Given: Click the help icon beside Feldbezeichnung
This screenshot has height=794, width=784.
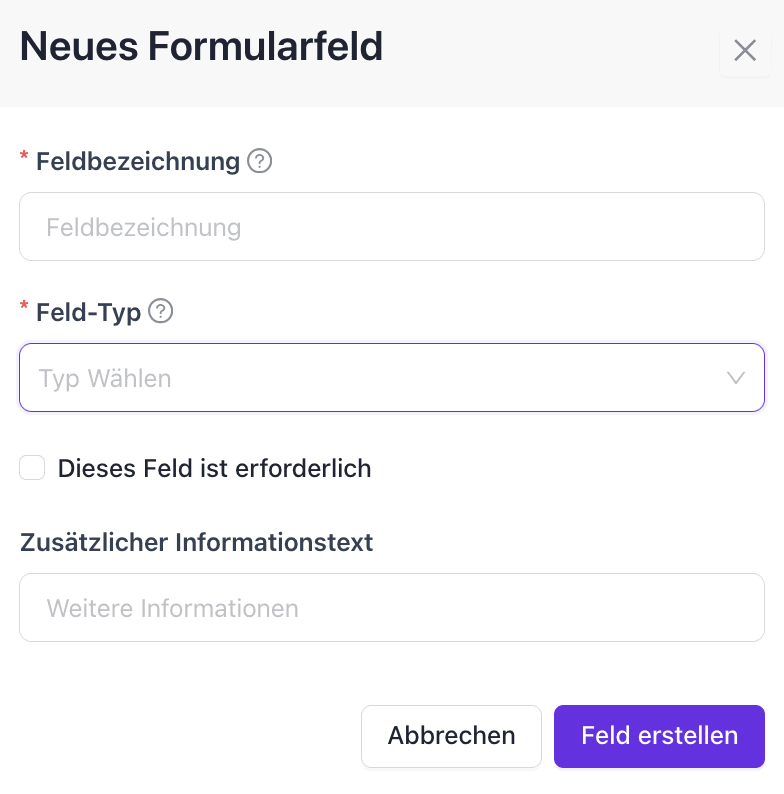Looking at the screenshot, I should (x=260, y=161).
